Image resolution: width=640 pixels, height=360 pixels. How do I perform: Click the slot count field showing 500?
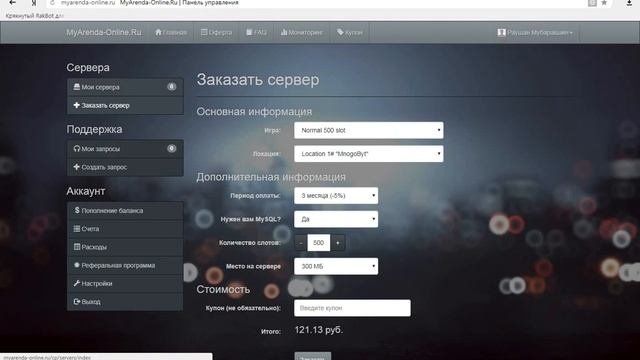click(x=319, y=243)
